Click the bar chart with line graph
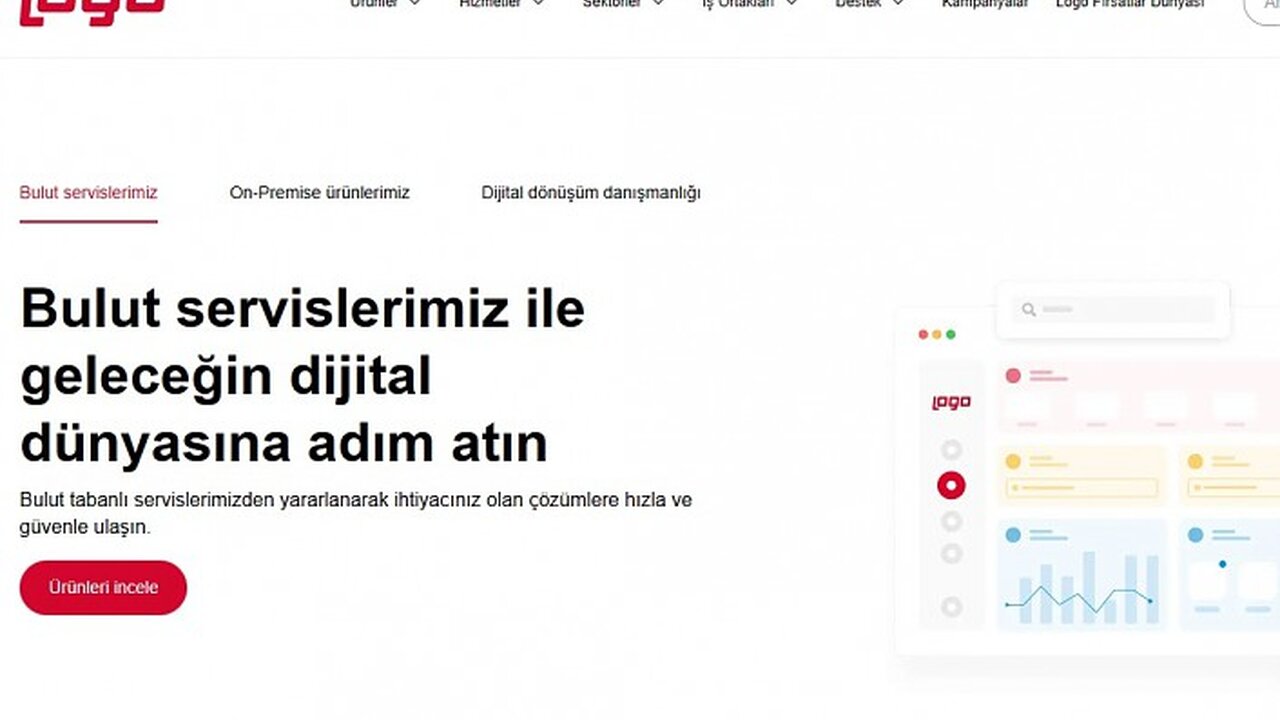Viewport: 1280px width, 720px height. (x=1081, y=590)
